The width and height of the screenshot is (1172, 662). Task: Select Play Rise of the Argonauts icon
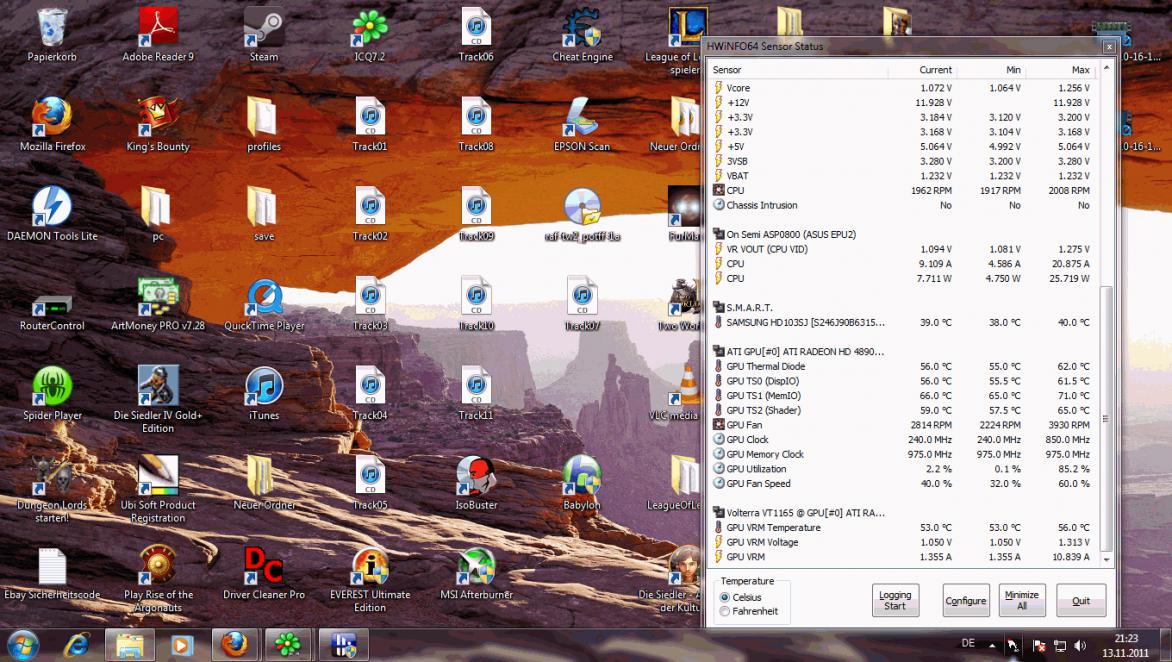158,578
